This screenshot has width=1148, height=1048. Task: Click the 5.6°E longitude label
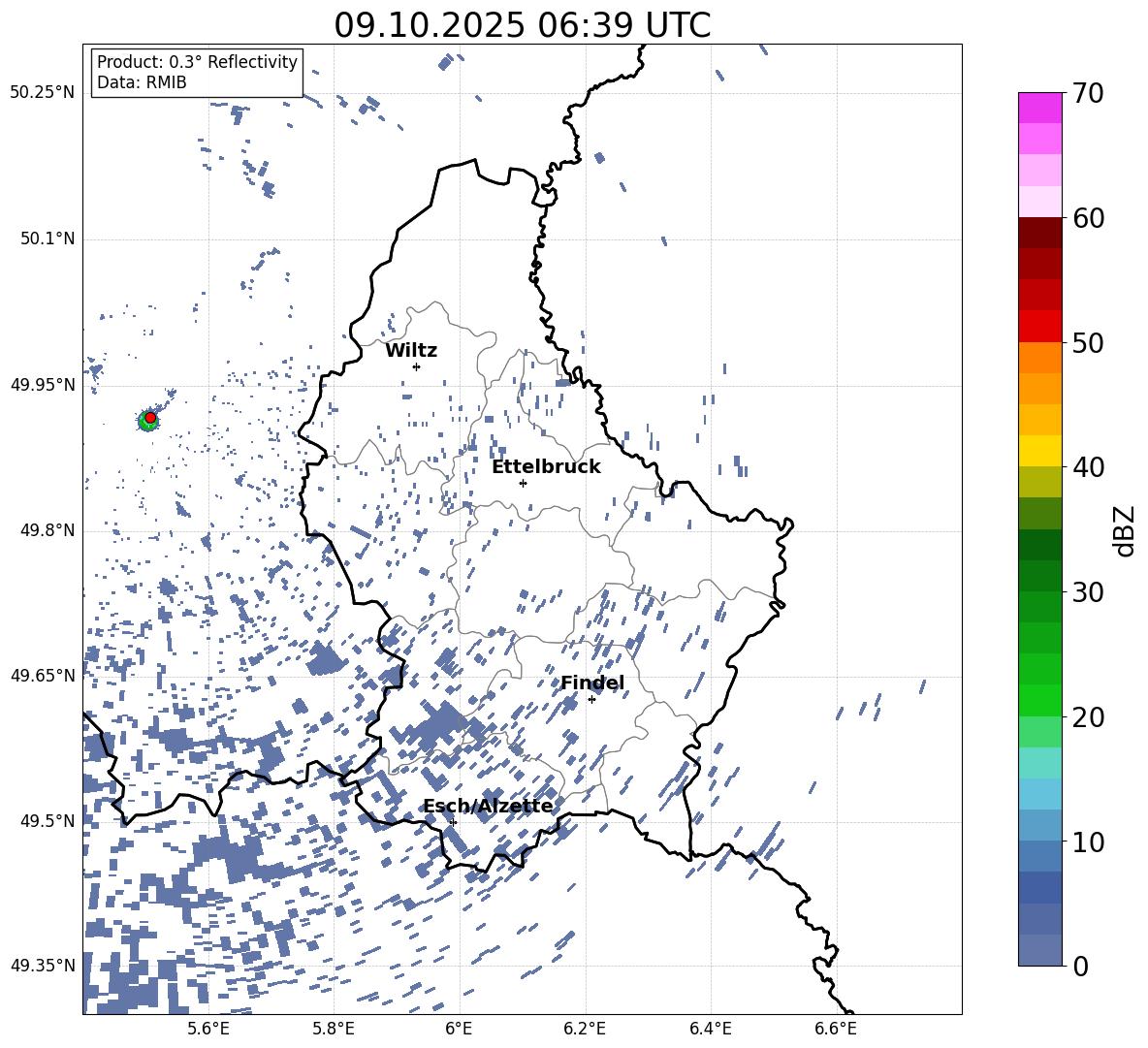(208, 1029)
